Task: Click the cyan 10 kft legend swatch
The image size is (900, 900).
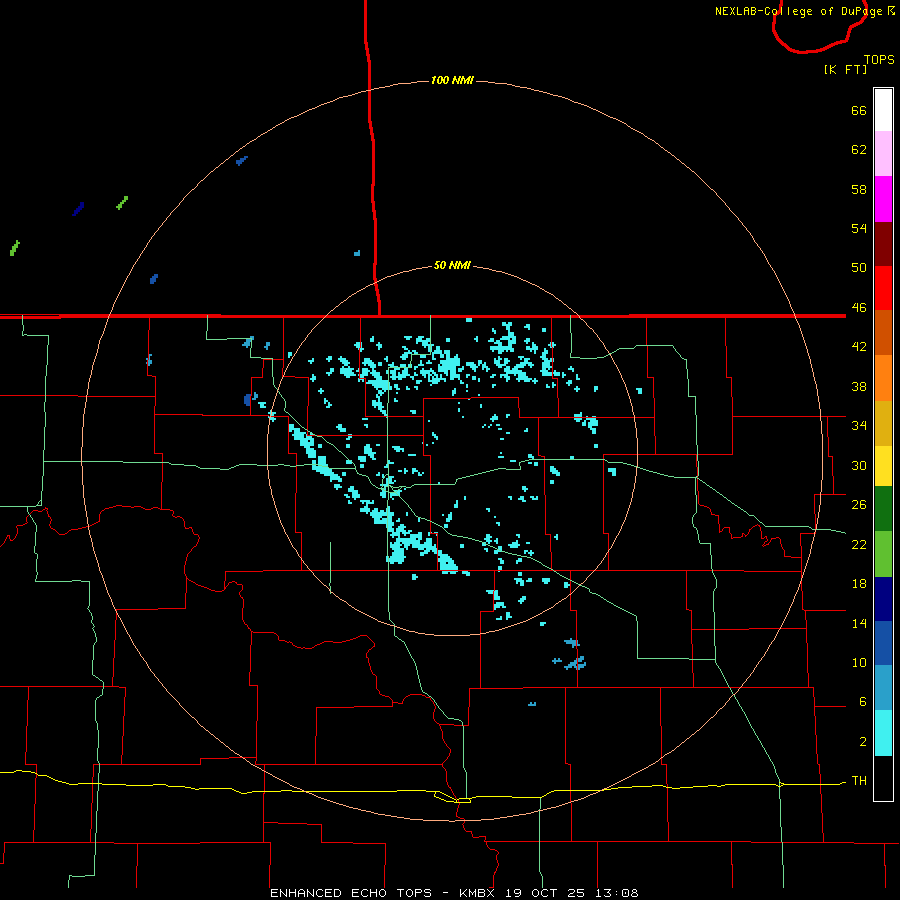Action: tap(883, 733)
